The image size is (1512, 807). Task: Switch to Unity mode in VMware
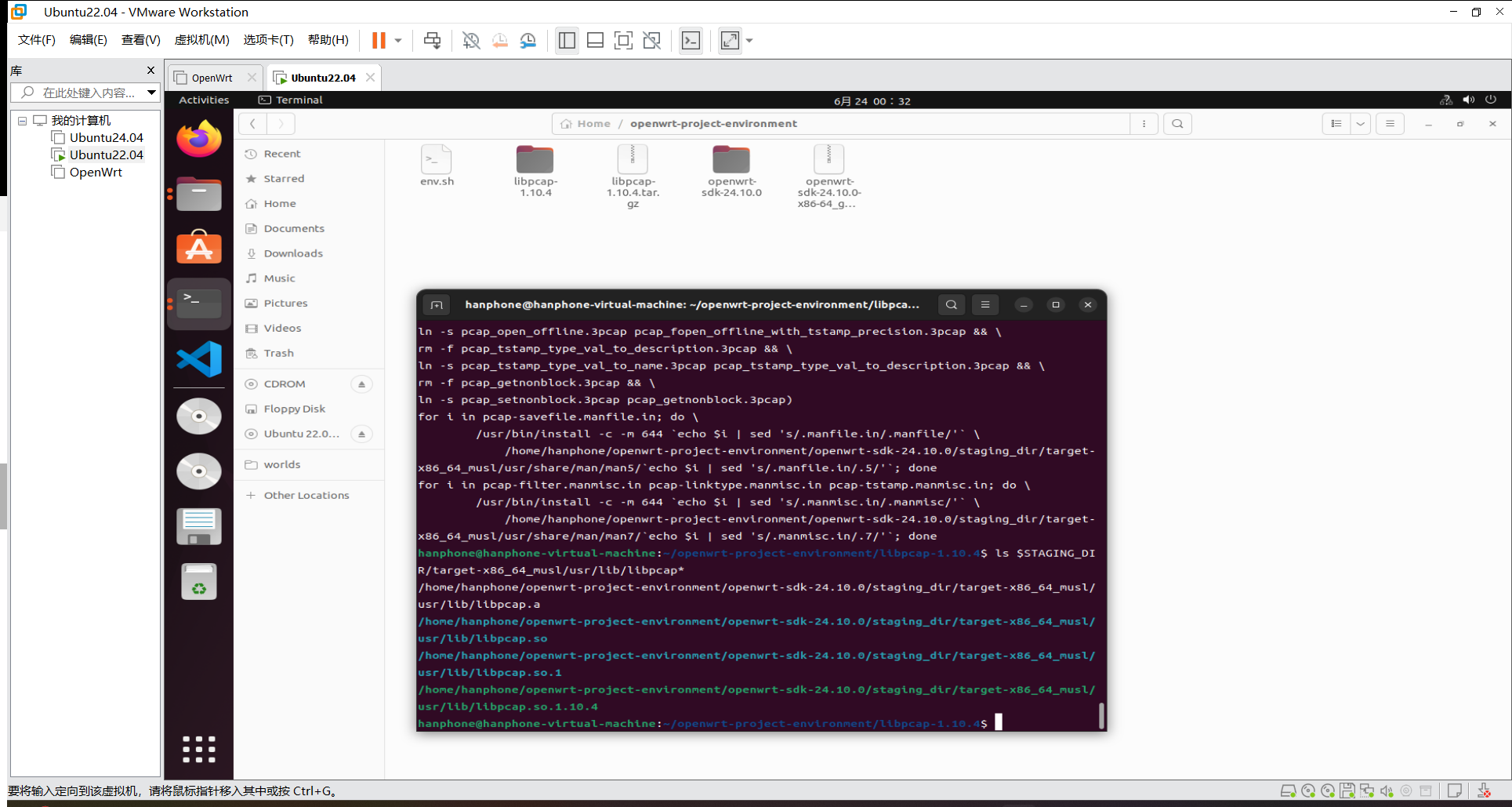coord(651,41)
